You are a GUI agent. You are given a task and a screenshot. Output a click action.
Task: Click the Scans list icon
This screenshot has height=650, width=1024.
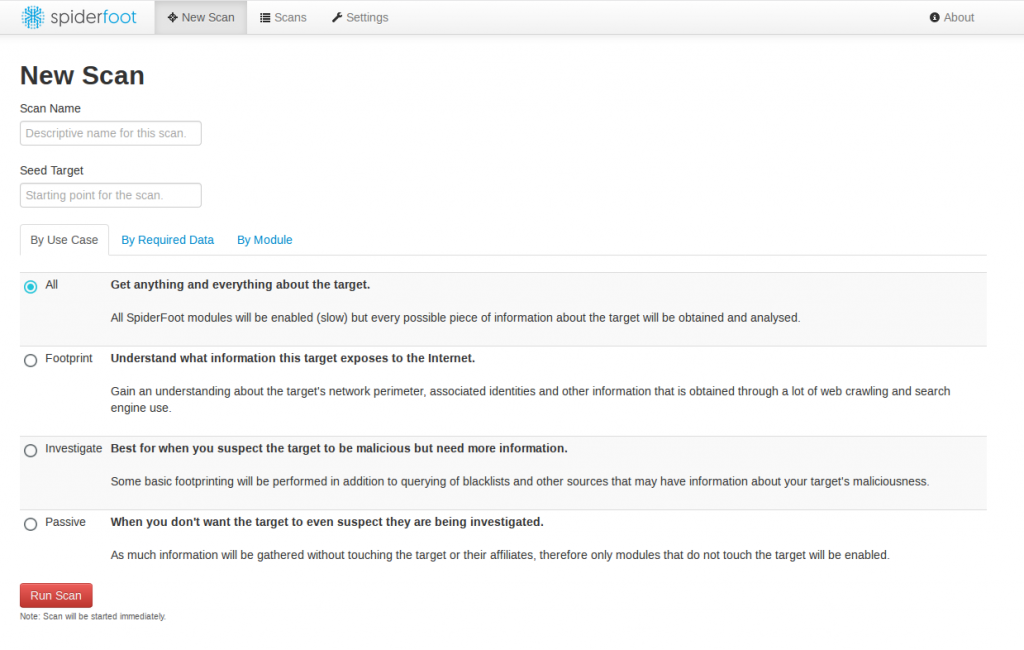265,18
